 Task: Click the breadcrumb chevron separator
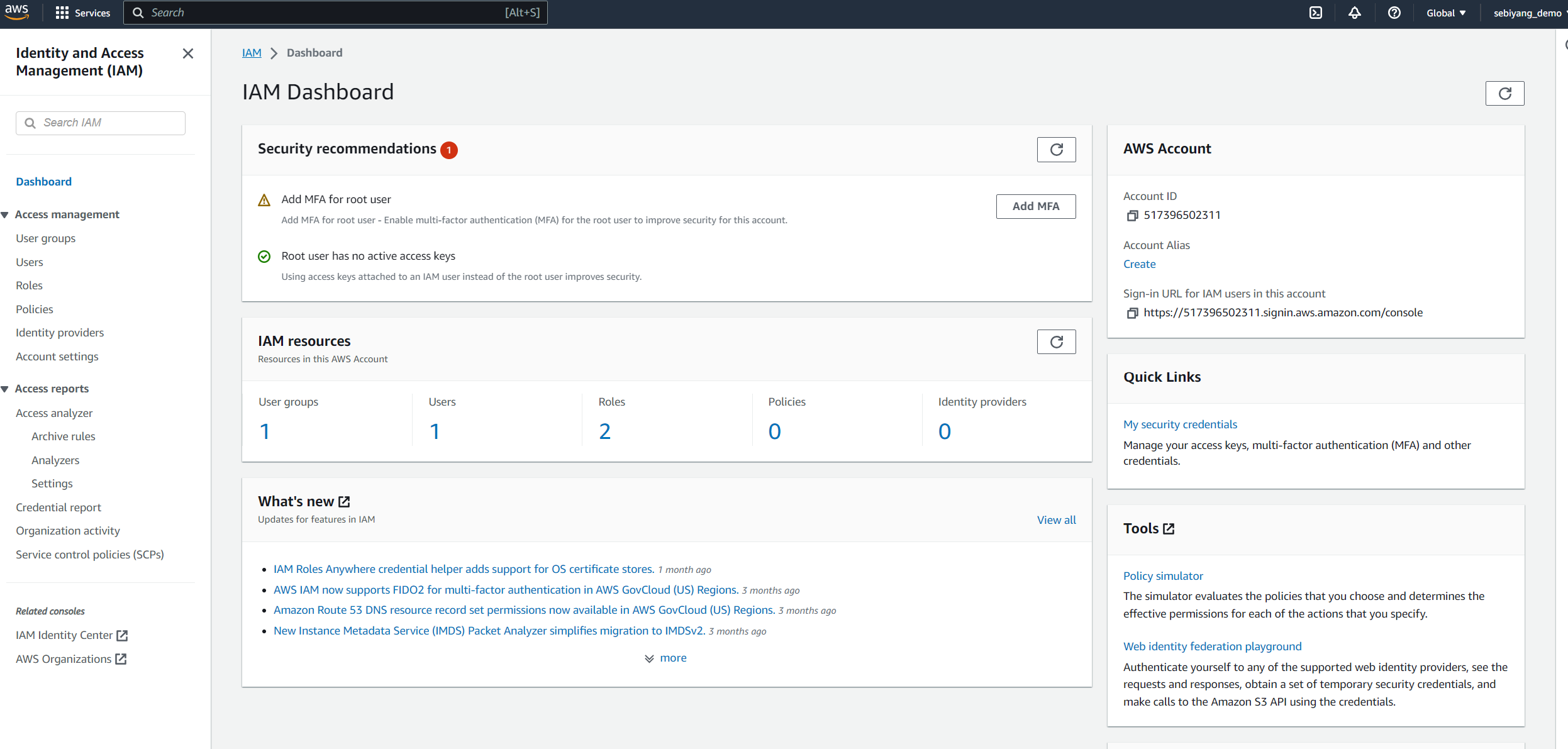pyautogui.click(x=274, y=53)
